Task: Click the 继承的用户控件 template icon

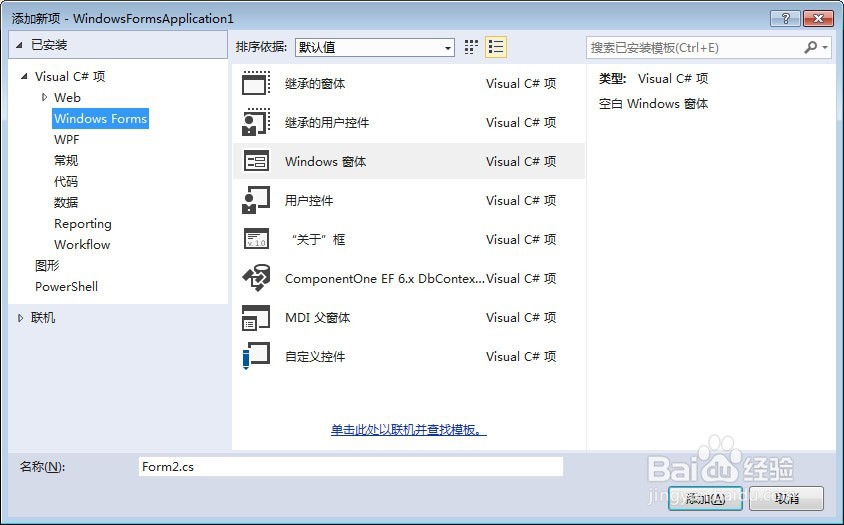Action: 256,122
